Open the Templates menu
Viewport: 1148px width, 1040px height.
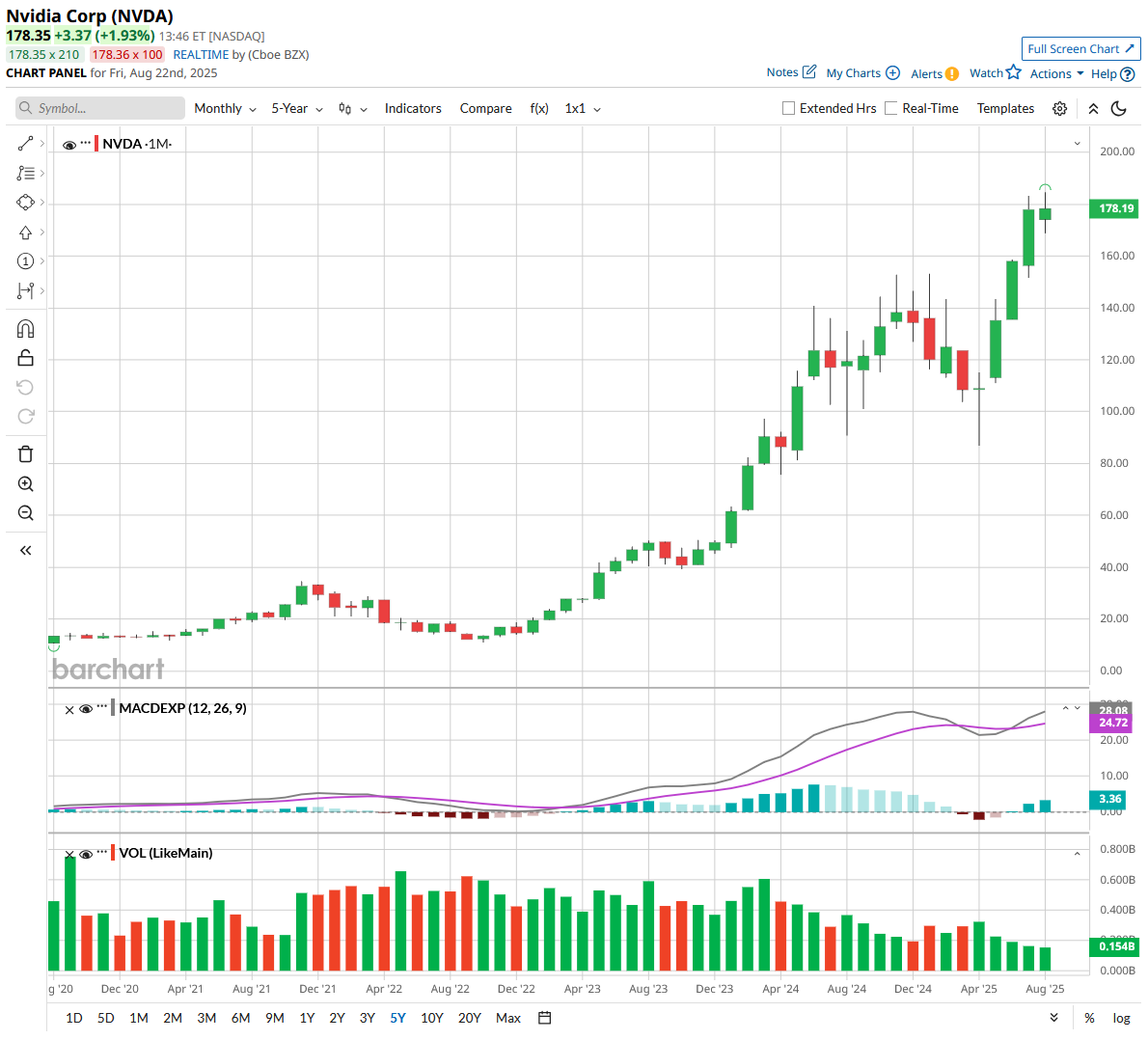coord(1005,108)
